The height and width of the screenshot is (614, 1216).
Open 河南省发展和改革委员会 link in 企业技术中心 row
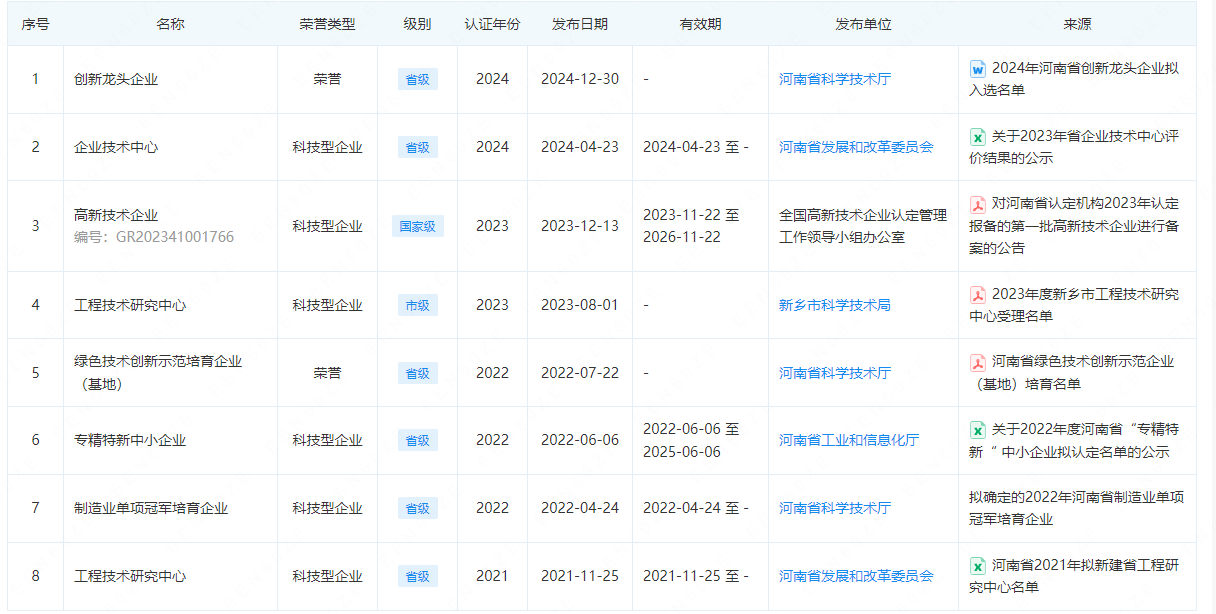pyautogui.click(x=855, y=147)
